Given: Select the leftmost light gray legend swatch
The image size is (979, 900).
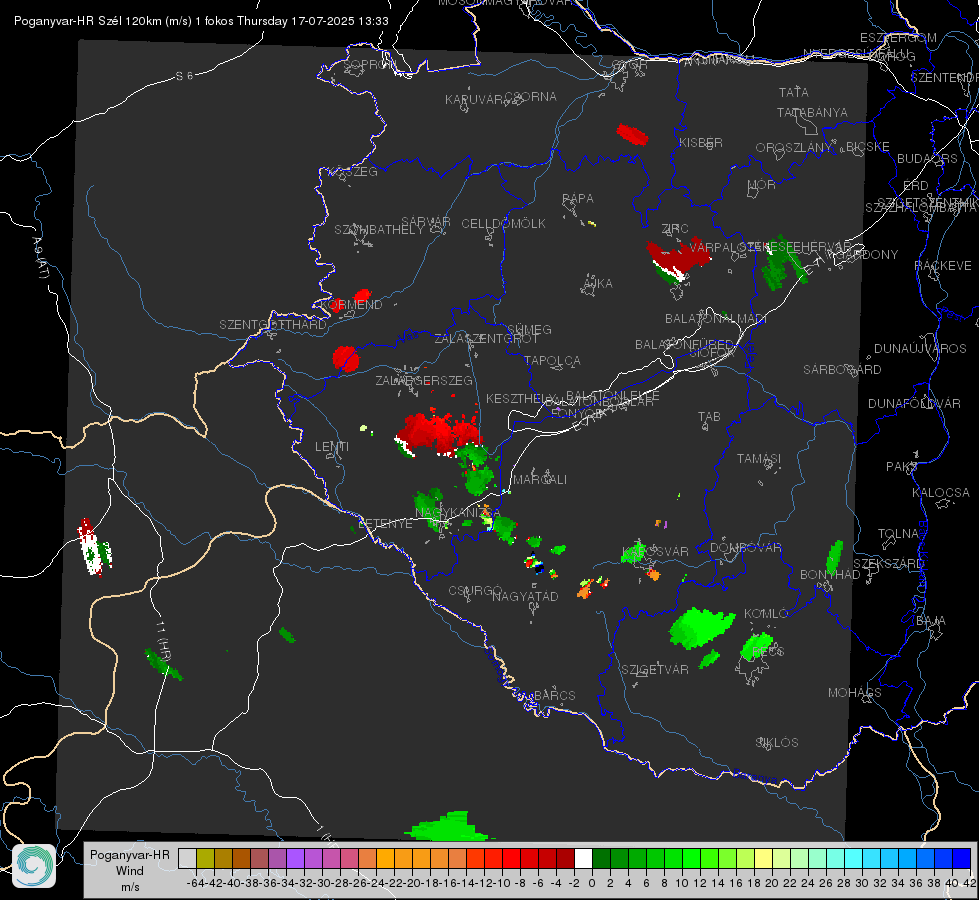Looking at the screenshot, I should coord(187,859).
